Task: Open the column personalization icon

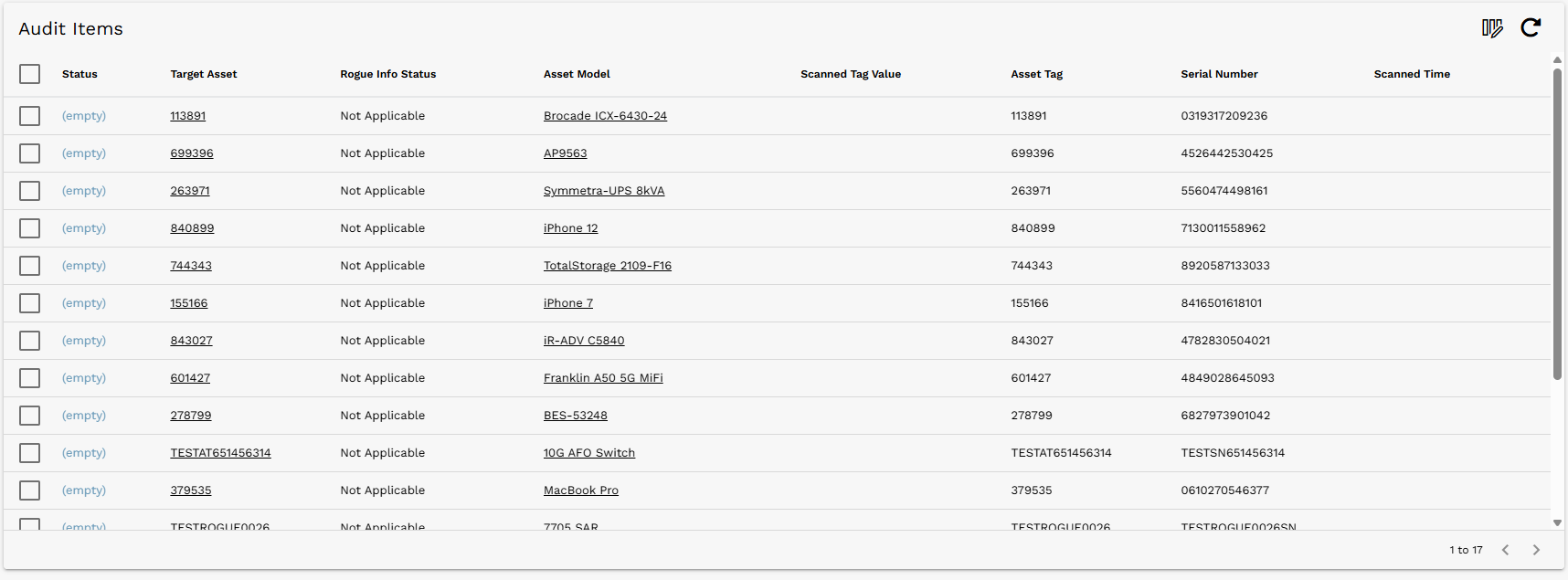Action: click(1492, 28)
